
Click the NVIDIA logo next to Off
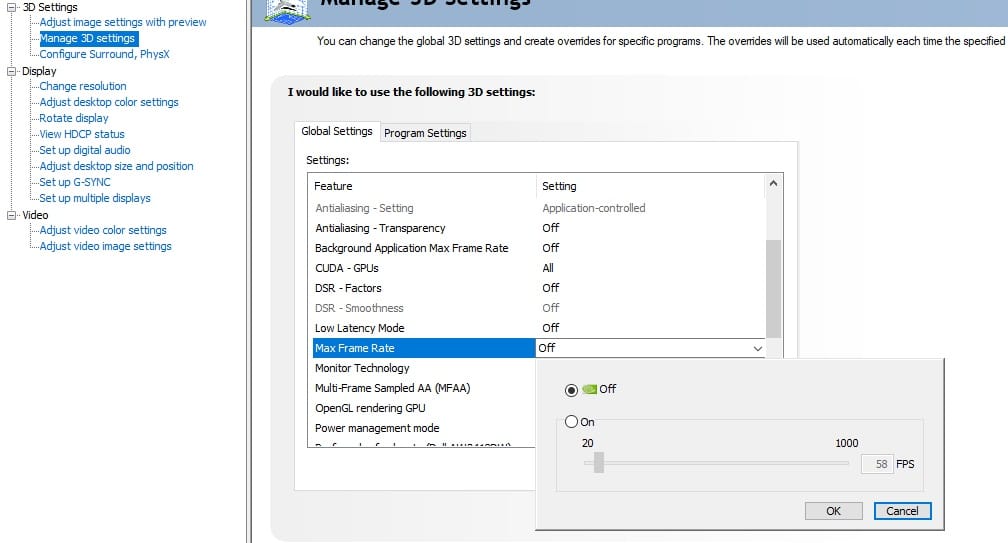[589, 389]
